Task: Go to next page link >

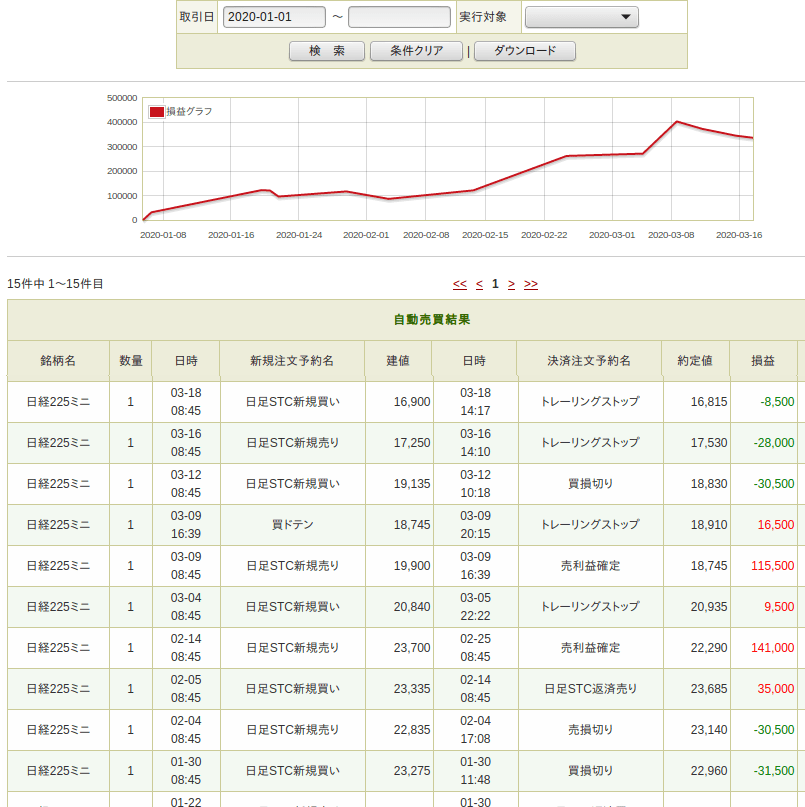Action: click(x=511, y=284)
